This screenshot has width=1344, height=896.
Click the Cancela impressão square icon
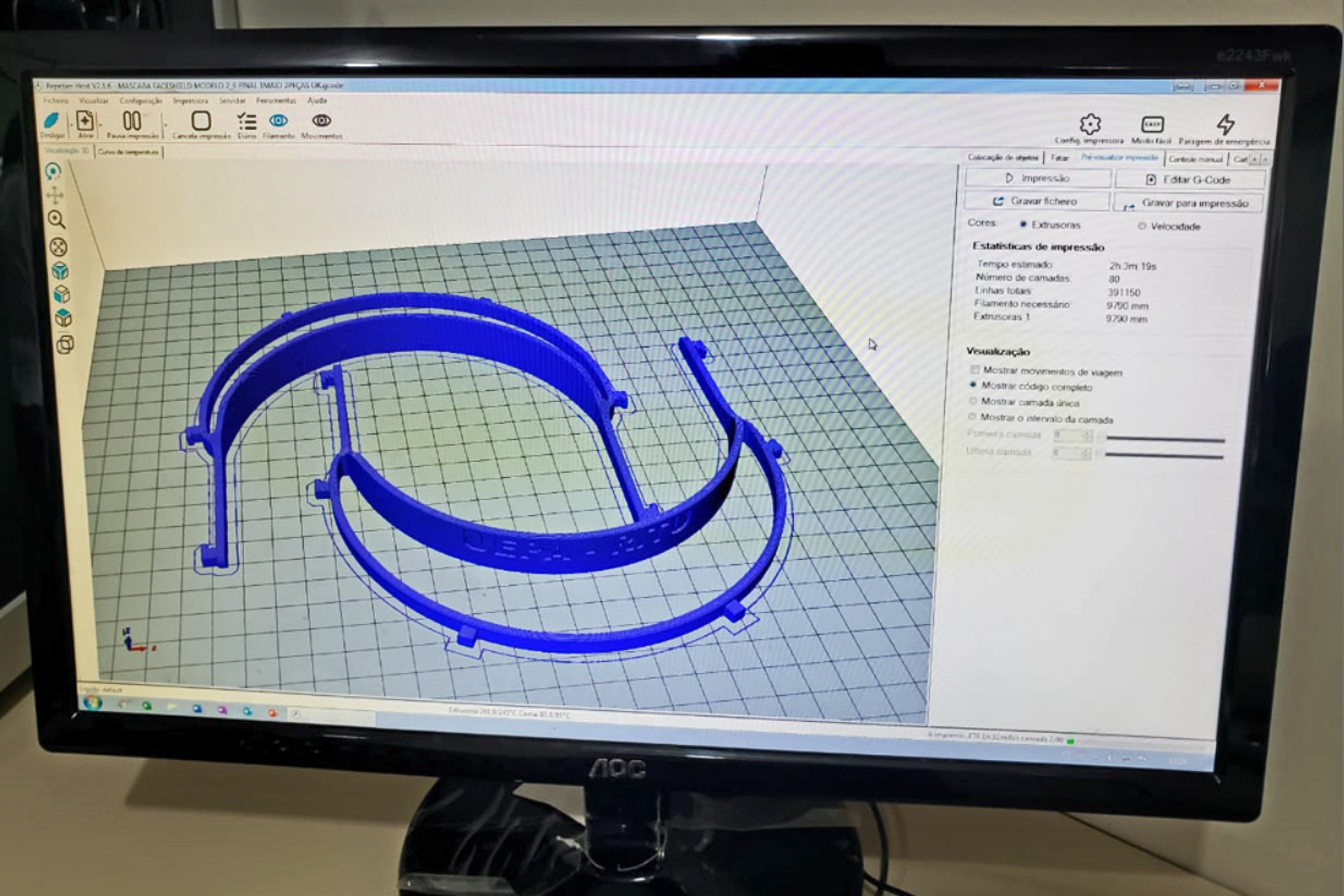coord(201,121)
